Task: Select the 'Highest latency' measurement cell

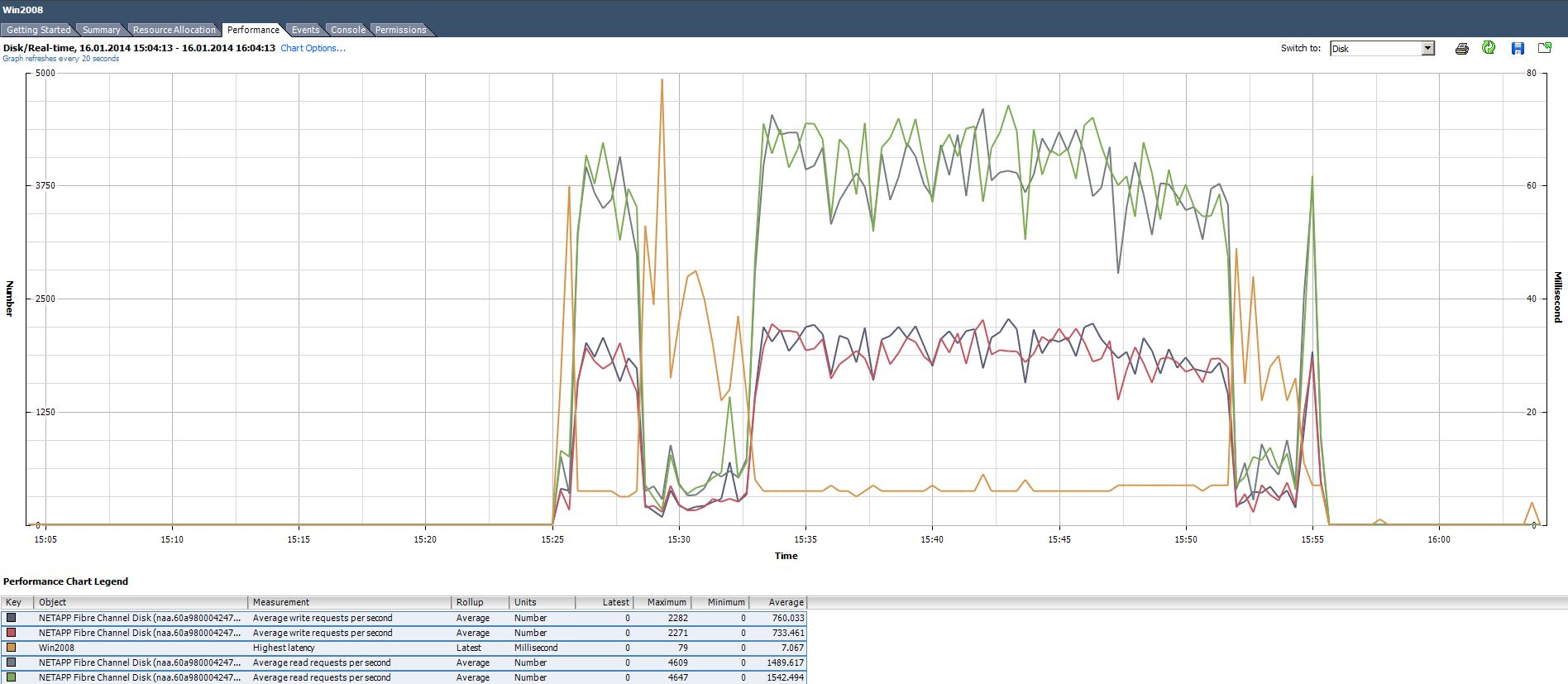Action: 284,648
